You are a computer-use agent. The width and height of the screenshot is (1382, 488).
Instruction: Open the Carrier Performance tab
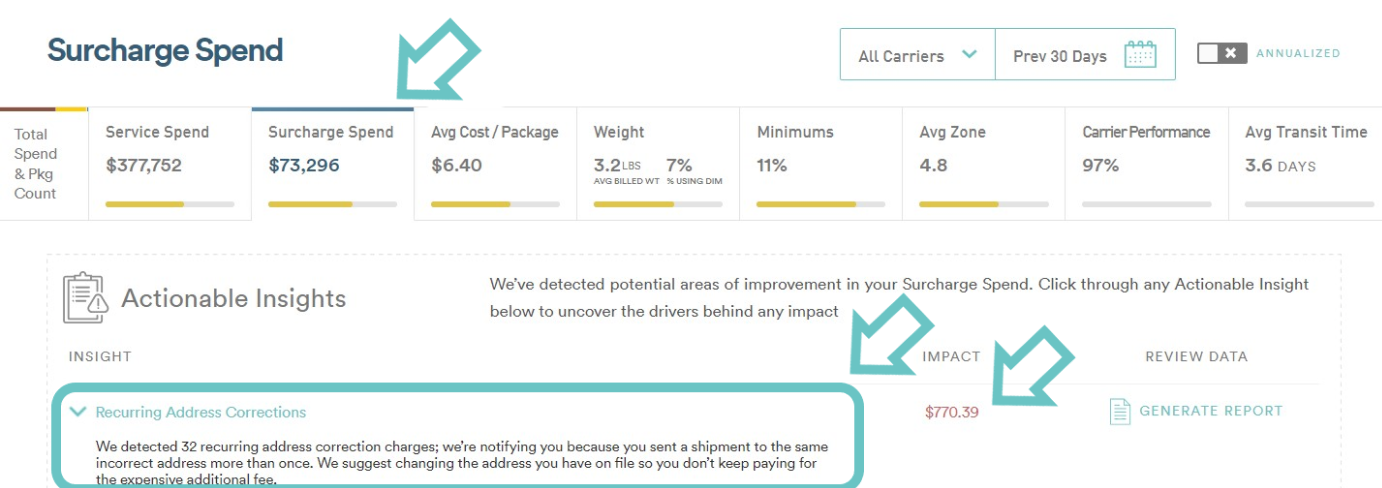click(1147, 164)
